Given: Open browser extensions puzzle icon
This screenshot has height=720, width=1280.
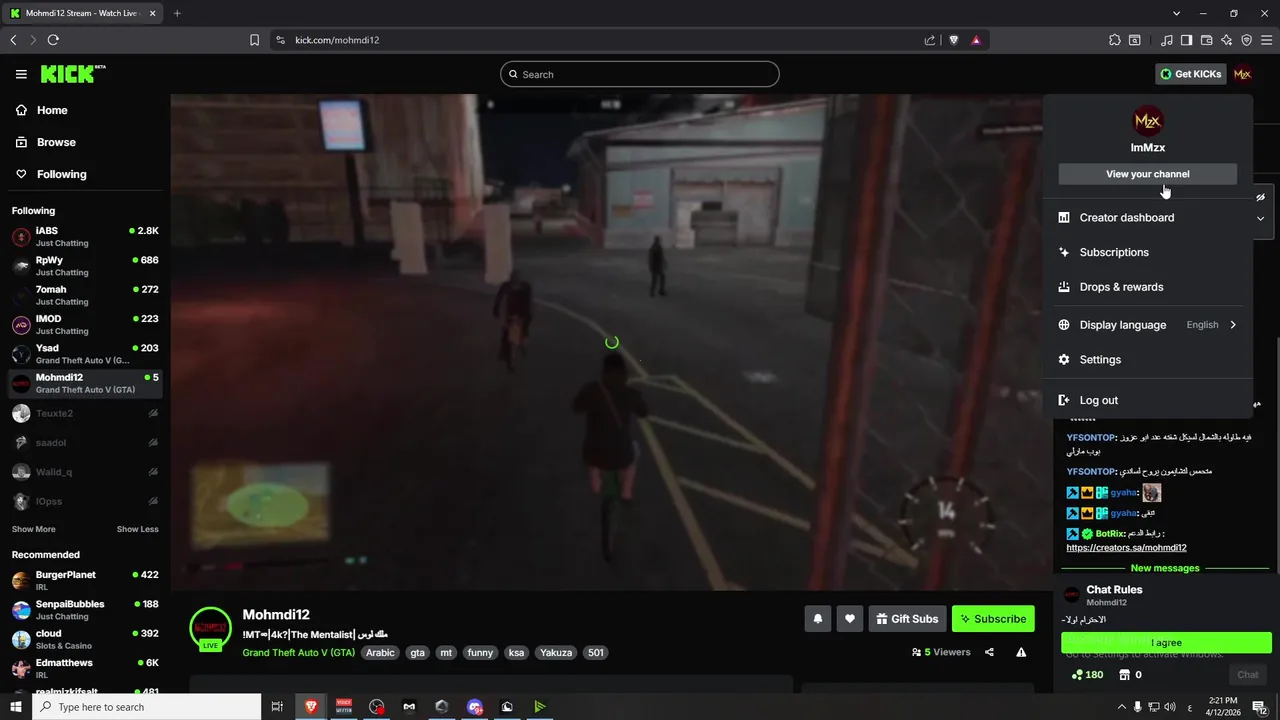Looking at the screenshot, I should [1114, 40].
